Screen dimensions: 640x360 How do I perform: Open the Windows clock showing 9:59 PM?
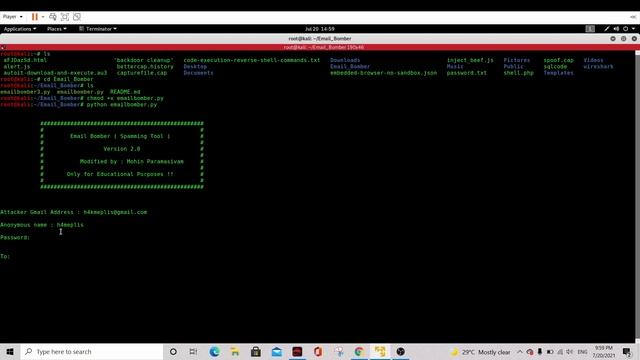click(604, 352)
